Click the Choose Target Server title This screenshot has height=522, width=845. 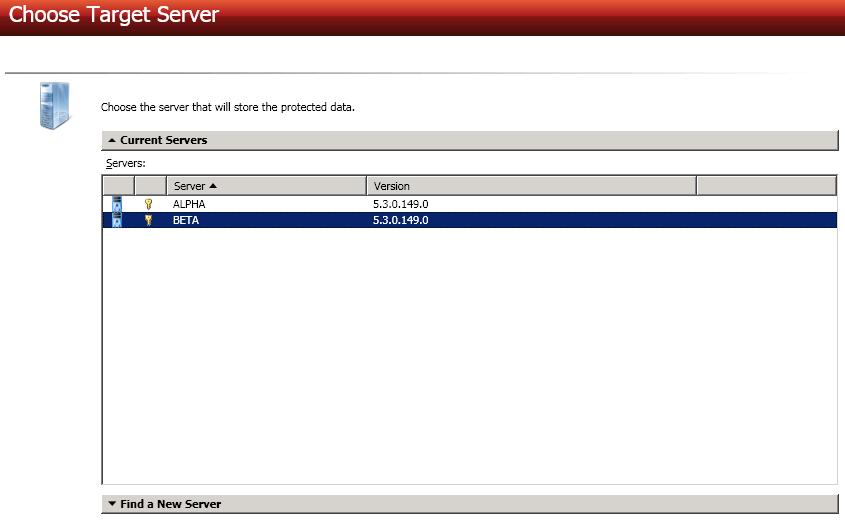[114, 16]
